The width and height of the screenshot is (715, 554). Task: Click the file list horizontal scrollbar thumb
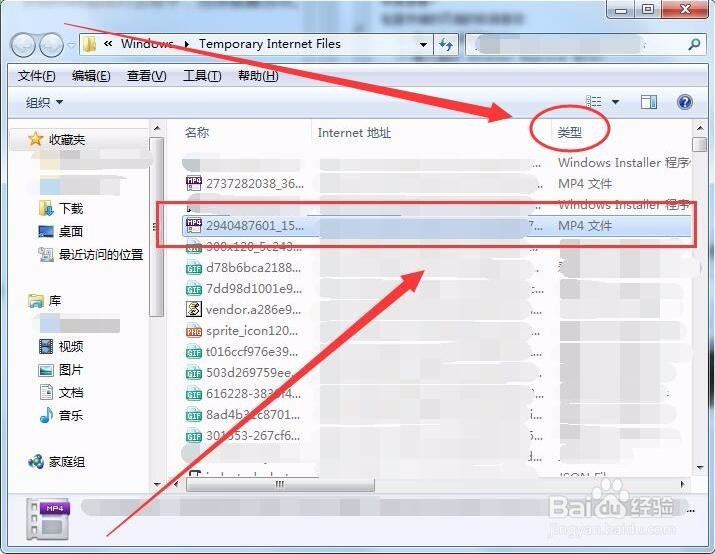(x=280, y=484)
